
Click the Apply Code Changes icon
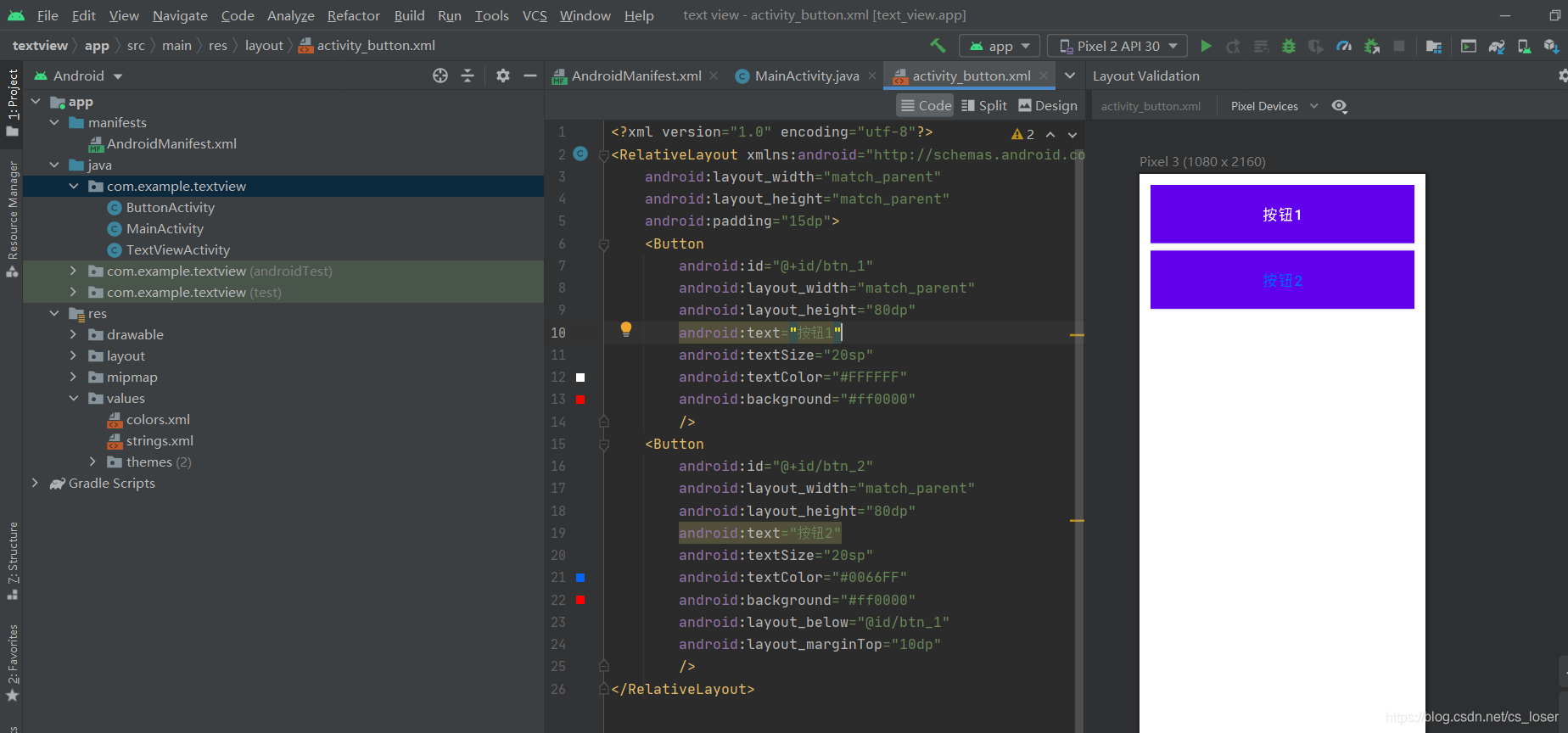(x=1262, y=46)
